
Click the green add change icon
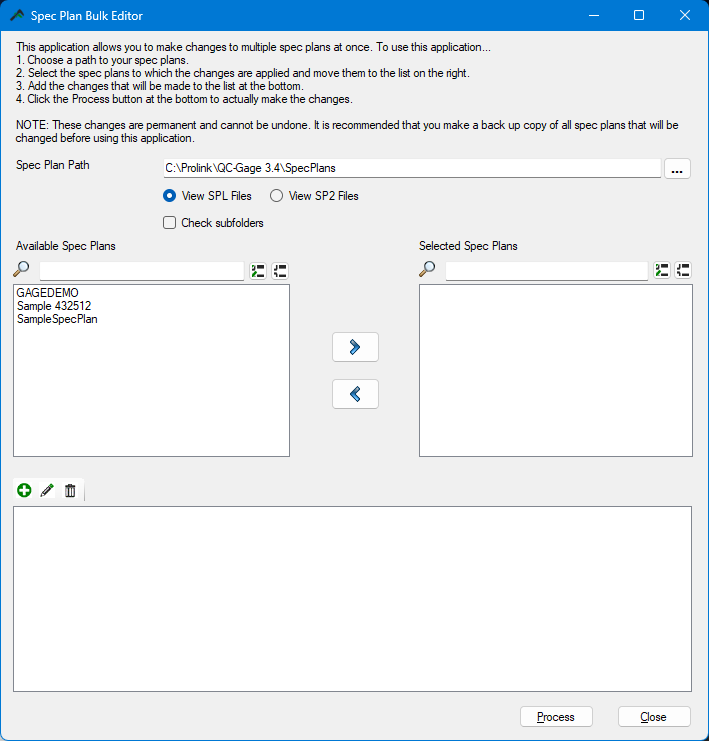pyautogui.click(x=24, y=490)
